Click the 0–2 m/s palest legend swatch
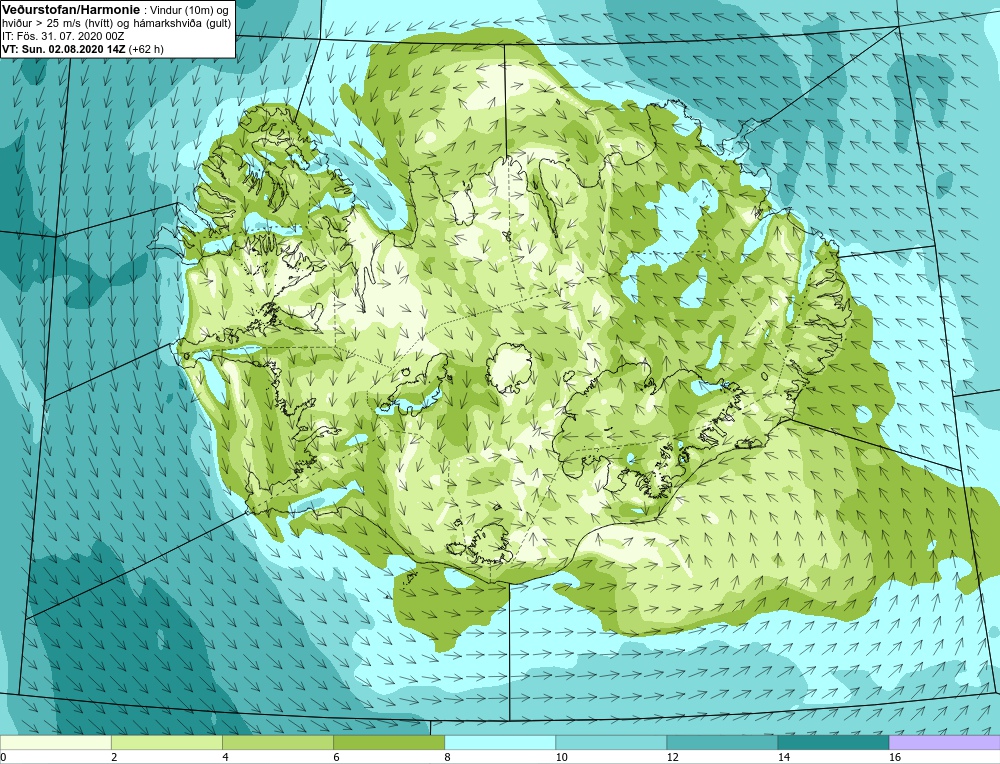 click(55, 743)
